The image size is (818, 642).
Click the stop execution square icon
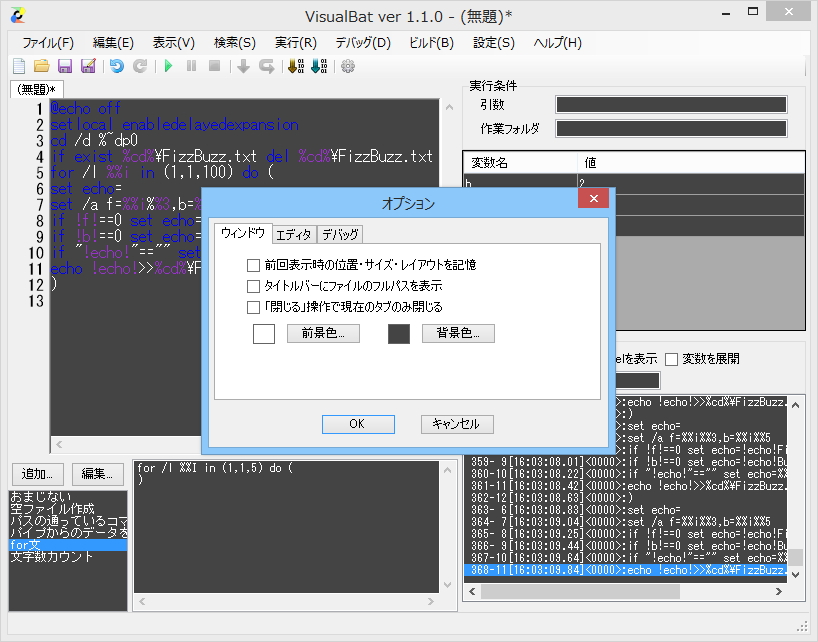click(214, 66)
